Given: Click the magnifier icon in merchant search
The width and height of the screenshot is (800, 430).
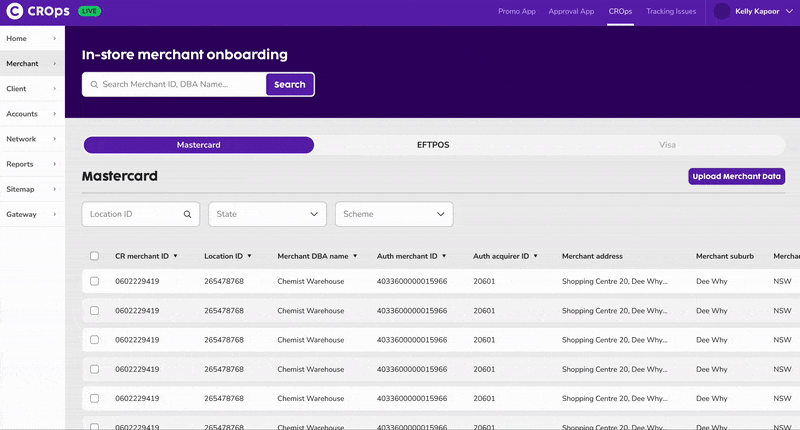Looking at the screenshot, I should pos(94,85).
